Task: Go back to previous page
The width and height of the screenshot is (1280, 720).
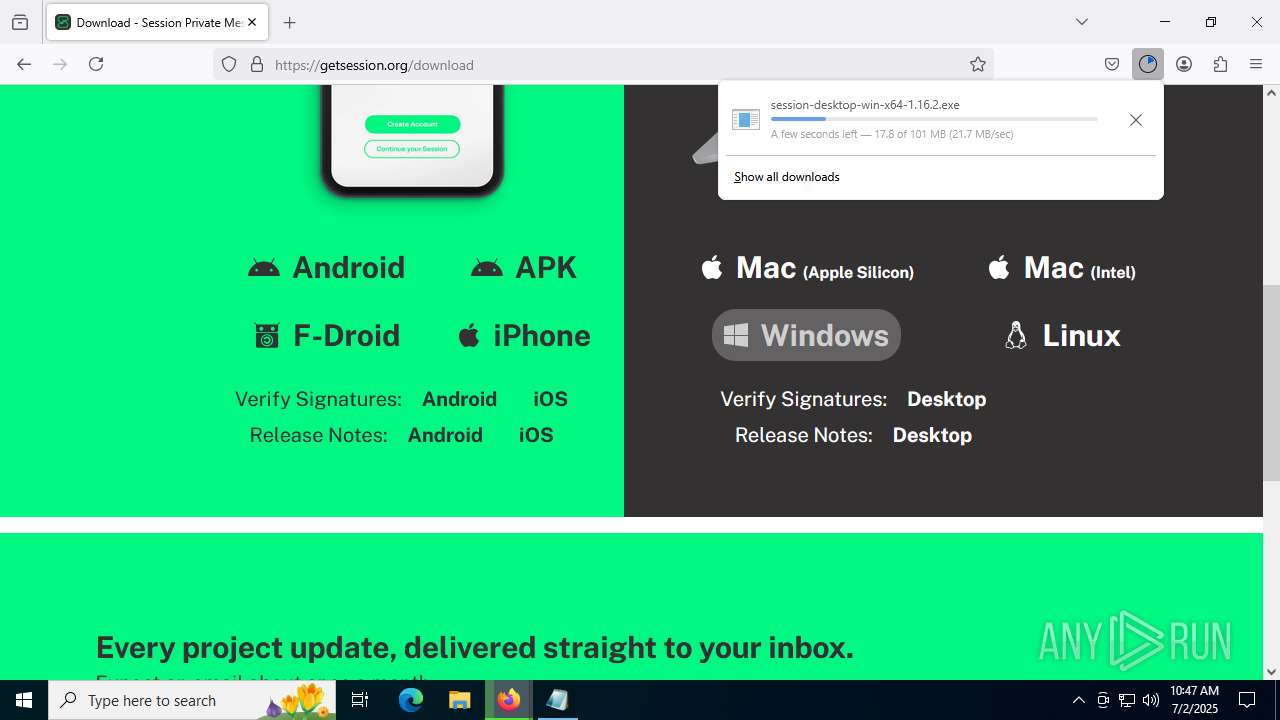Action: pos(24,64)
